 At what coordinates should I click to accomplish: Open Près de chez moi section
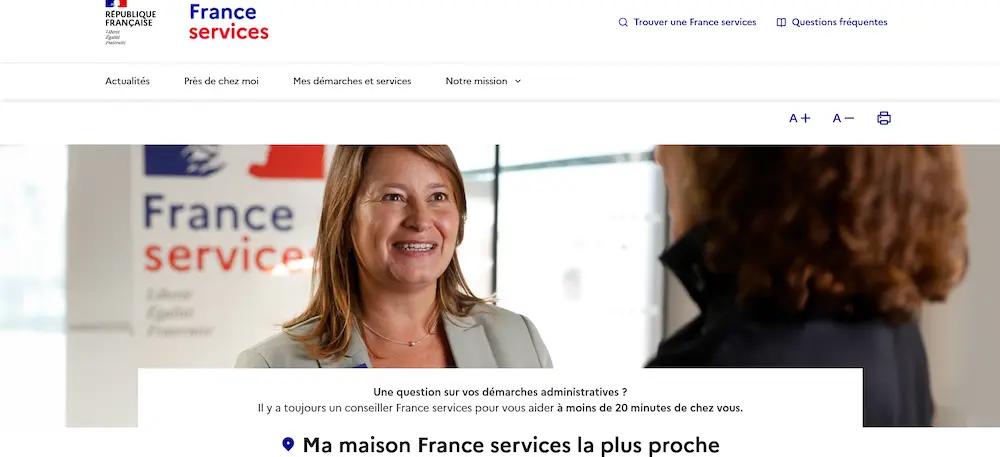[221, 81]
